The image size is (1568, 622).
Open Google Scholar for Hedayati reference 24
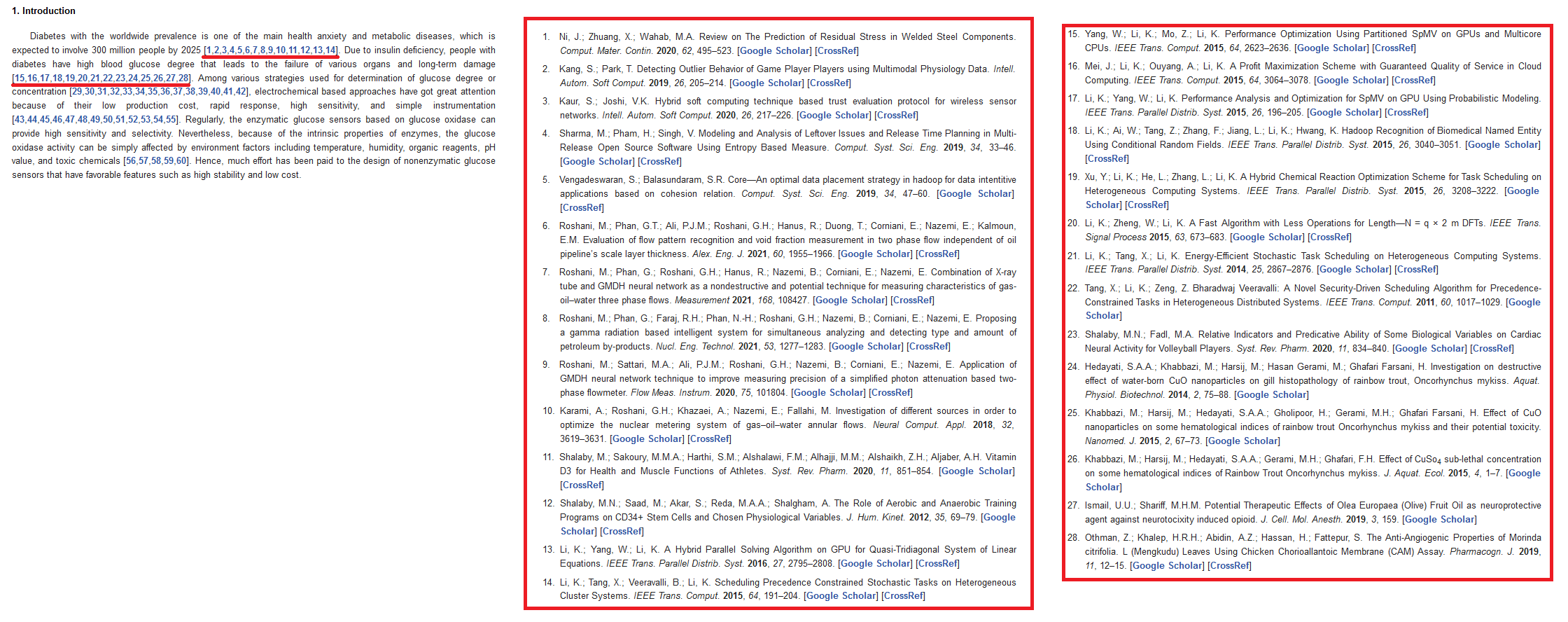1271,395
